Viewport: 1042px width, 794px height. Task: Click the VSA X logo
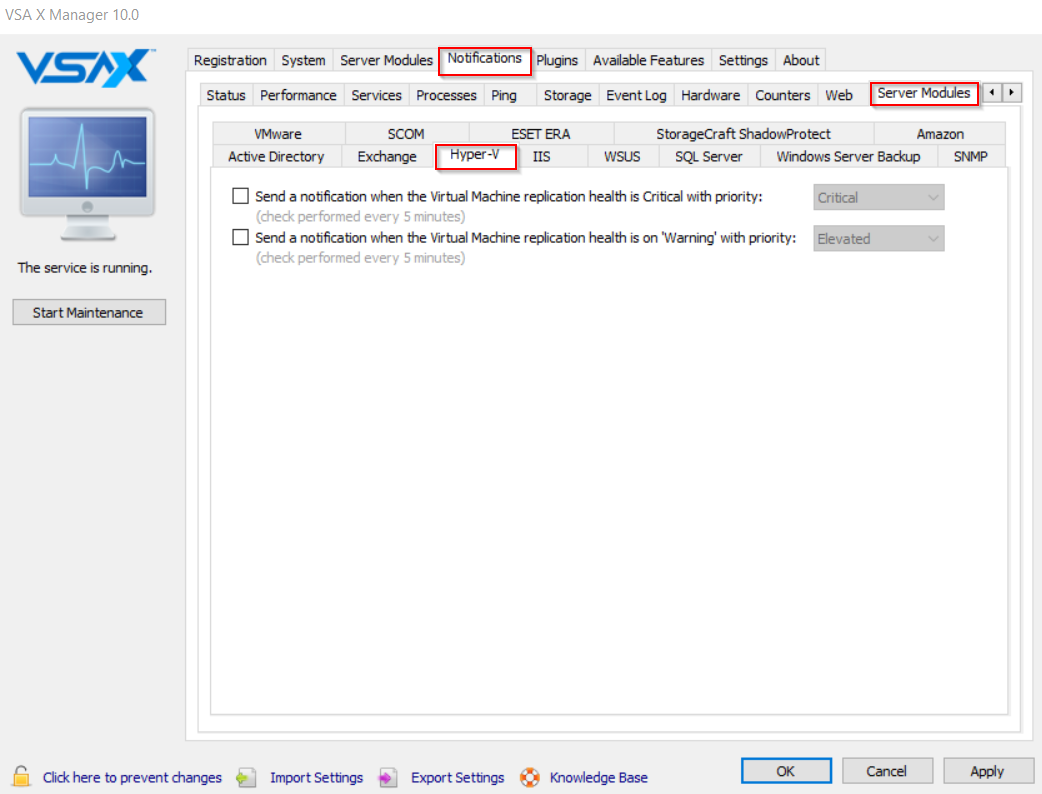(86, 68)
